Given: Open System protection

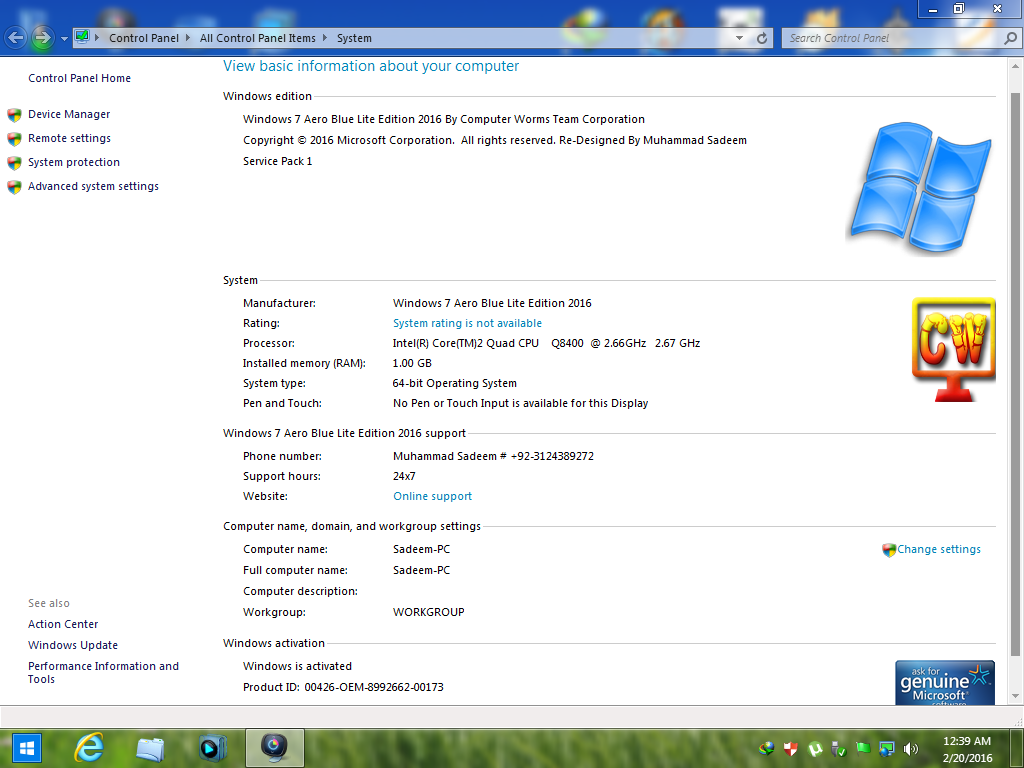Looking at the screenshot, I should coord(74,162).
